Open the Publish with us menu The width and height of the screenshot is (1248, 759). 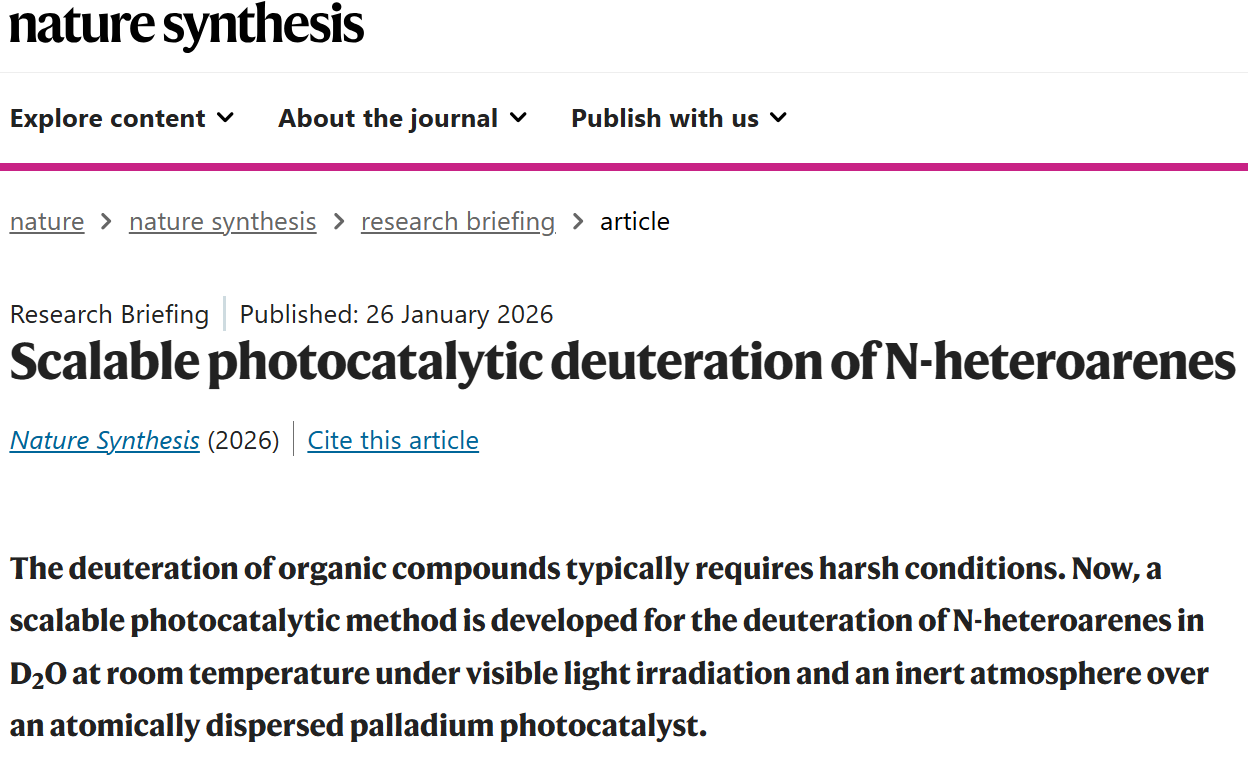(x=665, y=118)
